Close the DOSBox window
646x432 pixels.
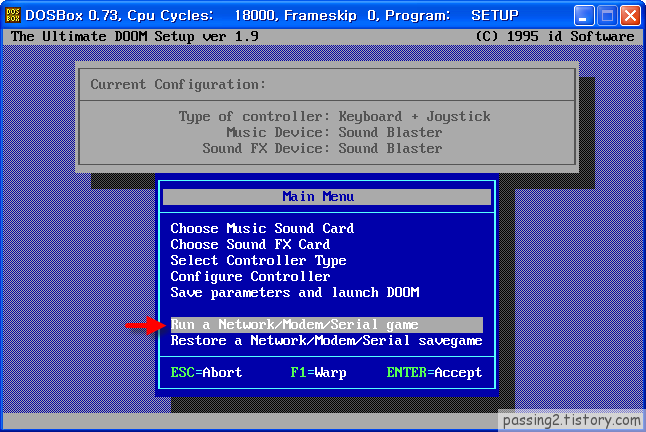[630, 16]
